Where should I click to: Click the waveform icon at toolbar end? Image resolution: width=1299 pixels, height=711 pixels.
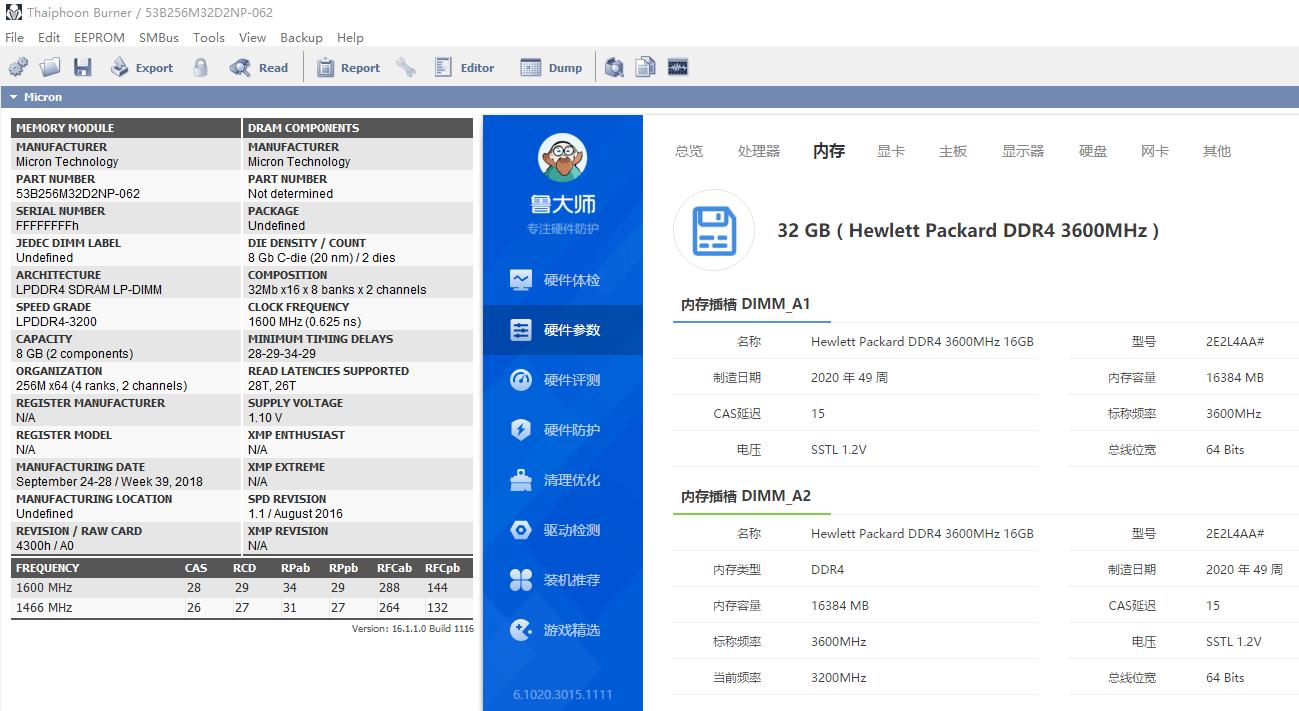pos(677,67)
